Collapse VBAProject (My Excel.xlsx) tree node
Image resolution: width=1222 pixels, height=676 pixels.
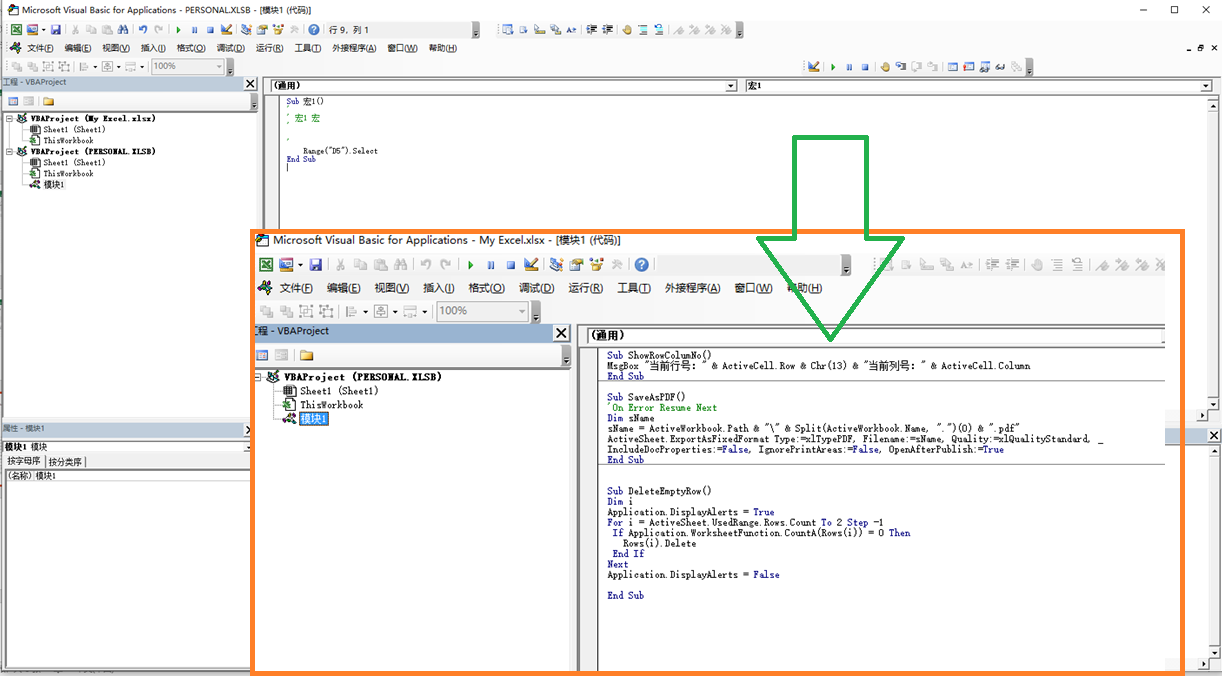tap(9, 118)
